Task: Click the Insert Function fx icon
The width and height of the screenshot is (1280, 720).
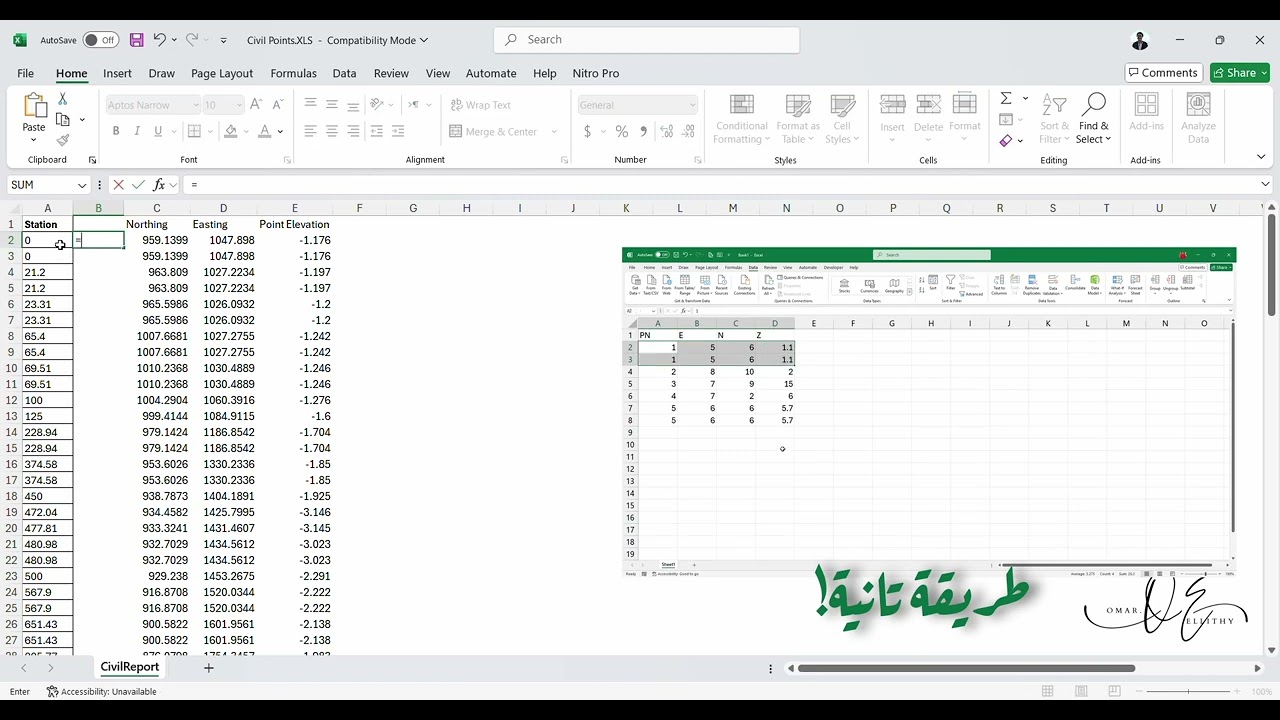Action: pyautogui.click(x=158, y=185)
